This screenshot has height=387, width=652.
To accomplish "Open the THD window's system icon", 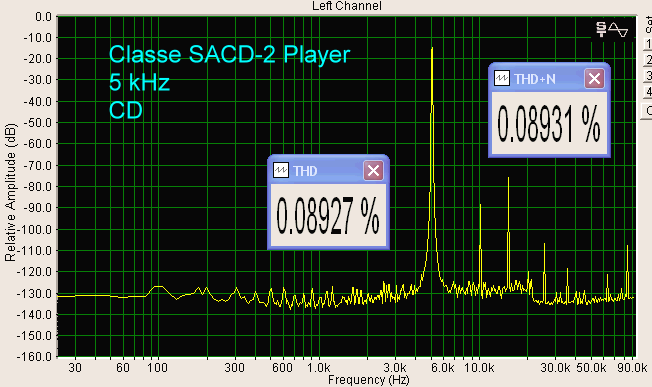I will pos(281,170).
